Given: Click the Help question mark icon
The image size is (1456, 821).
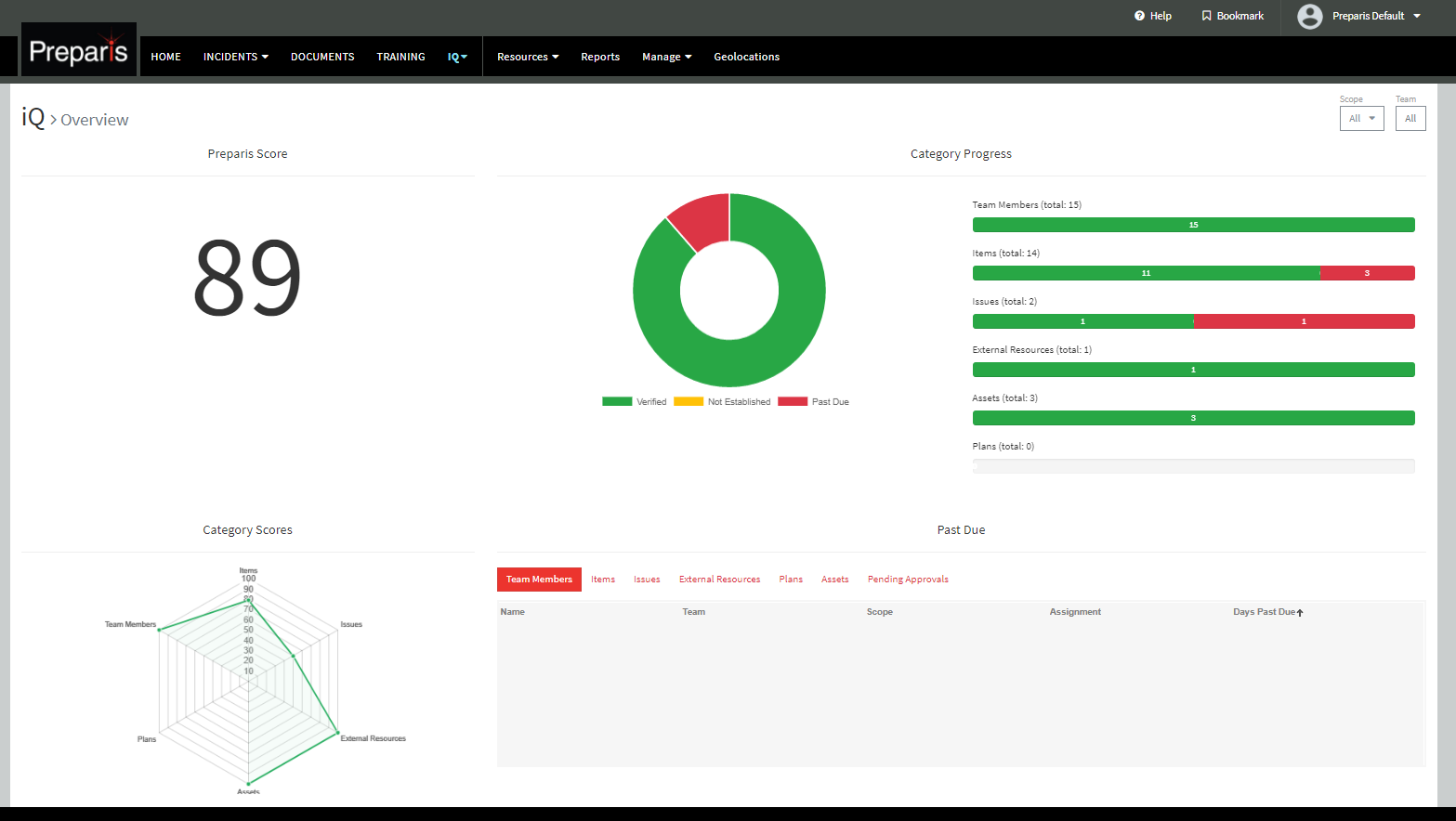Looking at the screenshot, I should pyautogui.click(x=1139, y=16).
